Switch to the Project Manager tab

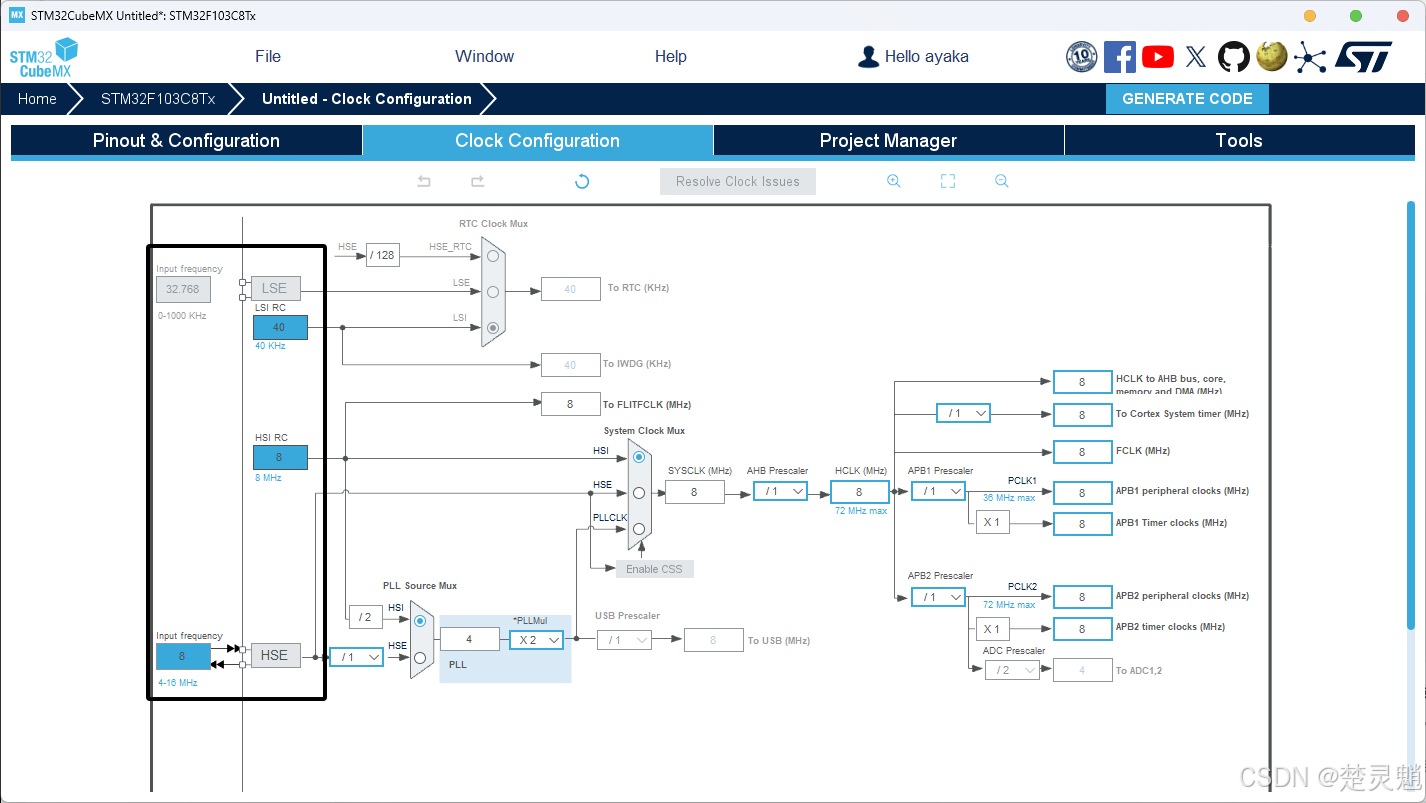[889, 141]
